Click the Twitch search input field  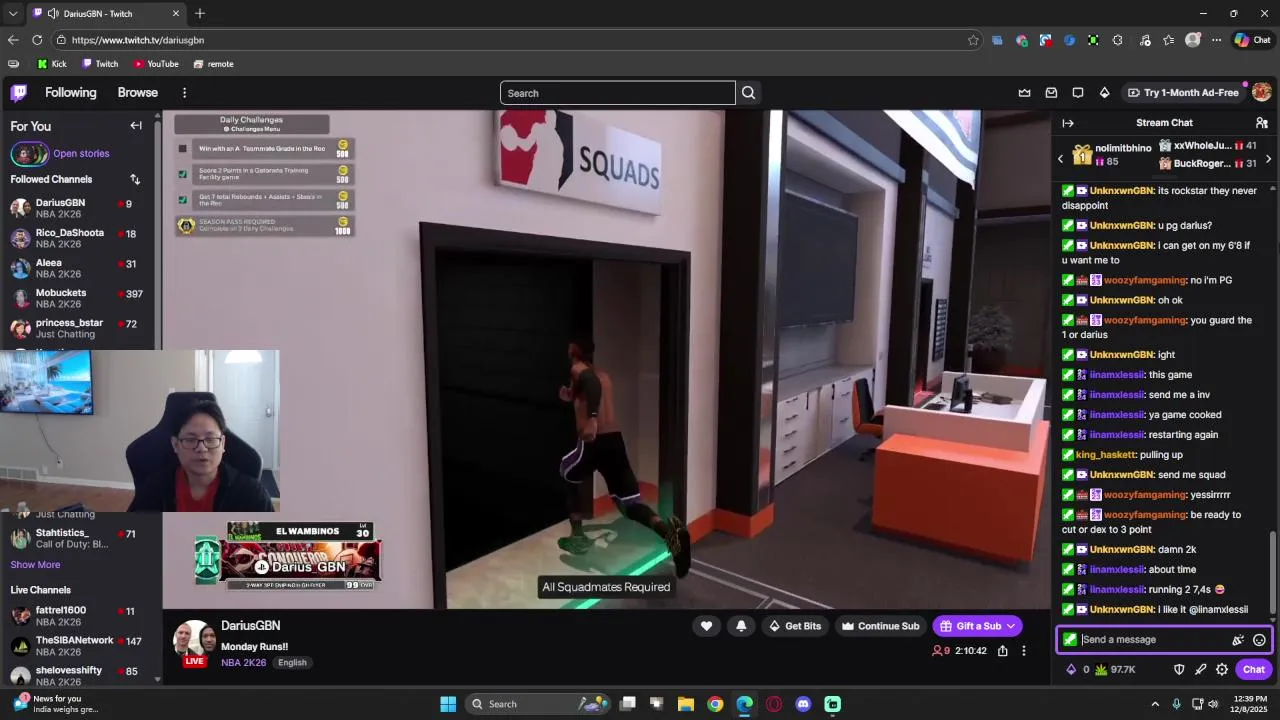[x=617, y=93]
